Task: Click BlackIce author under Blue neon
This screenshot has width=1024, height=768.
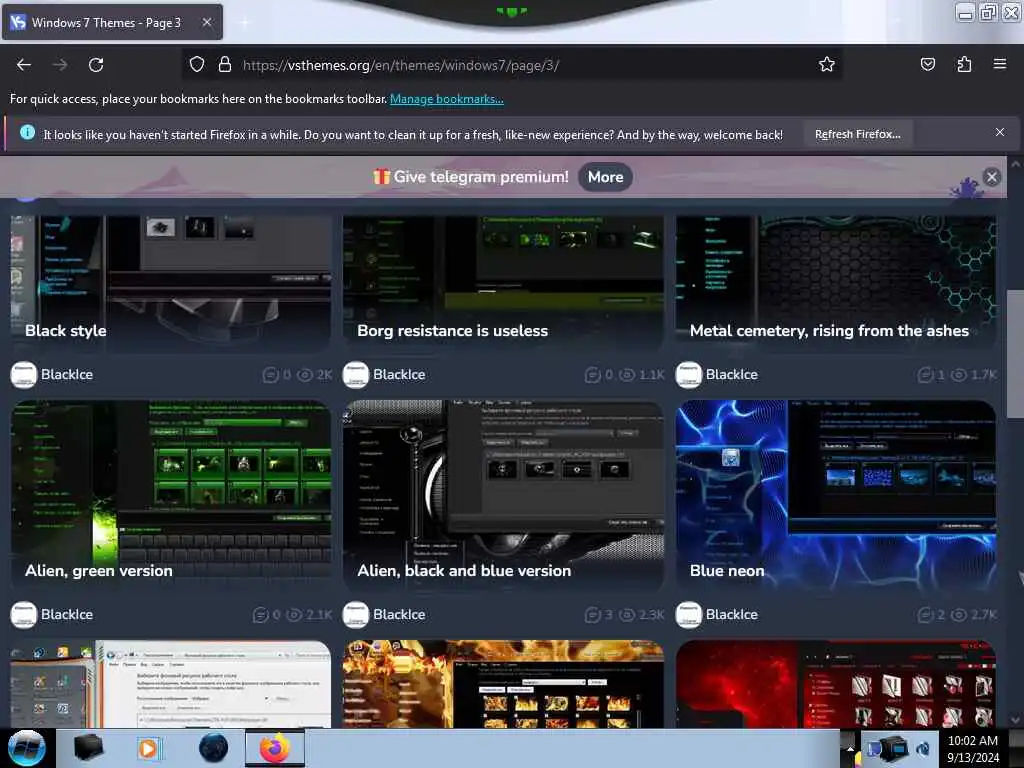Action: (731, 615)
